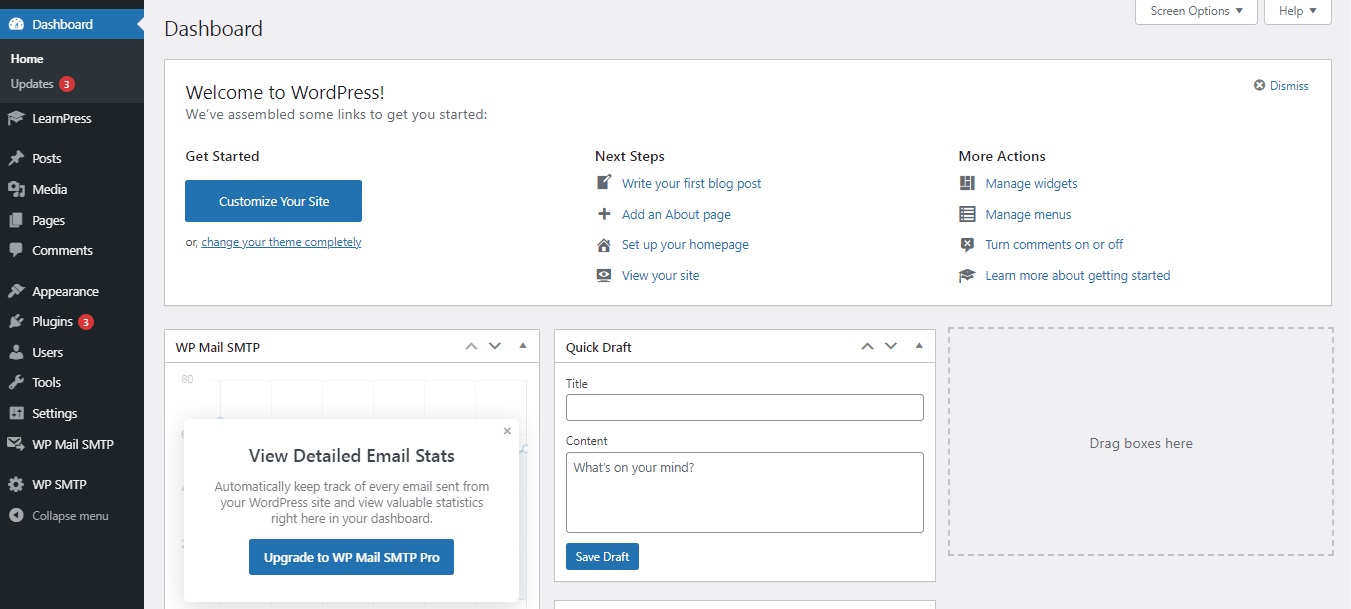Click the Turn comments on or off link

tap(1054, 244)
